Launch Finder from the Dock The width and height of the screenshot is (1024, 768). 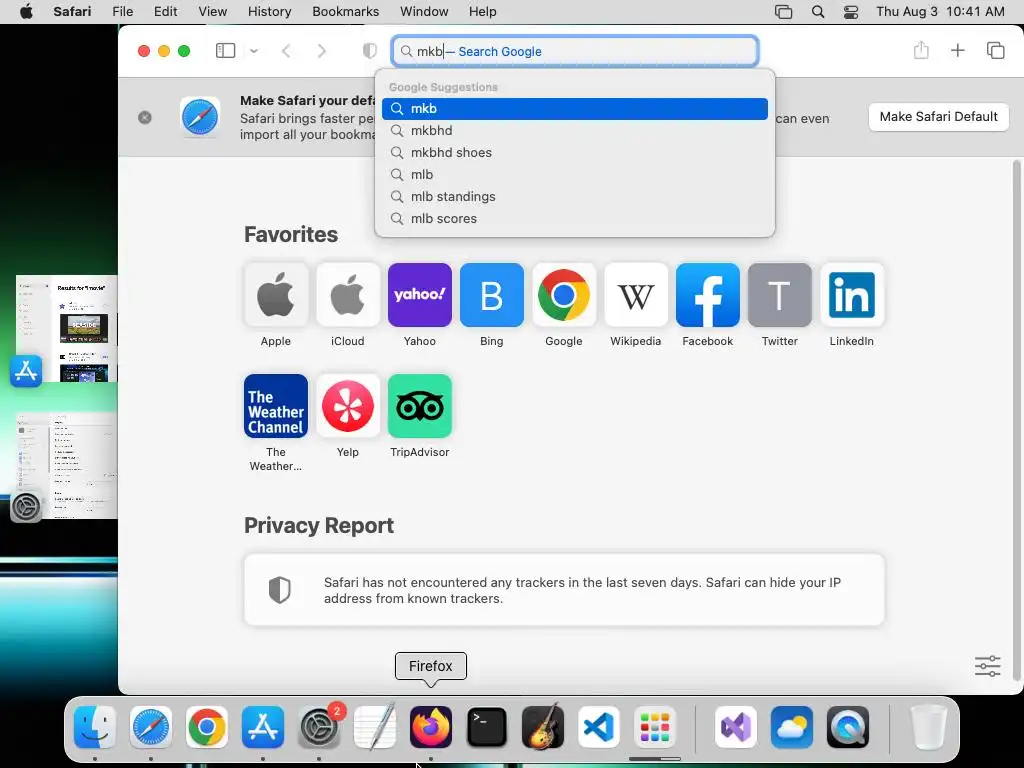95,727
